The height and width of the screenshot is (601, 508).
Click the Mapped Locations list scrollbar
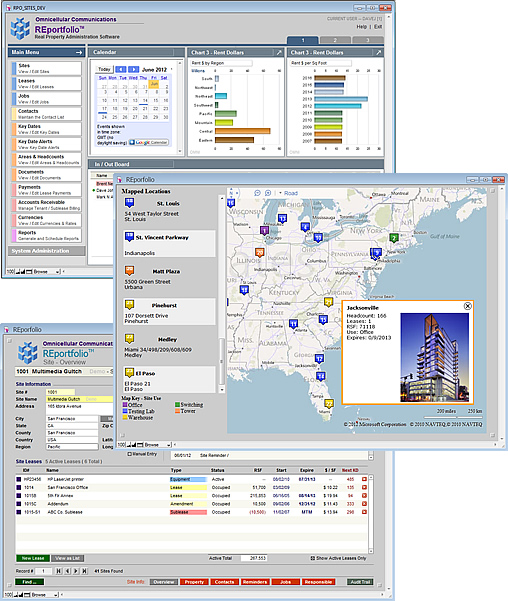[x=222, y=360]
